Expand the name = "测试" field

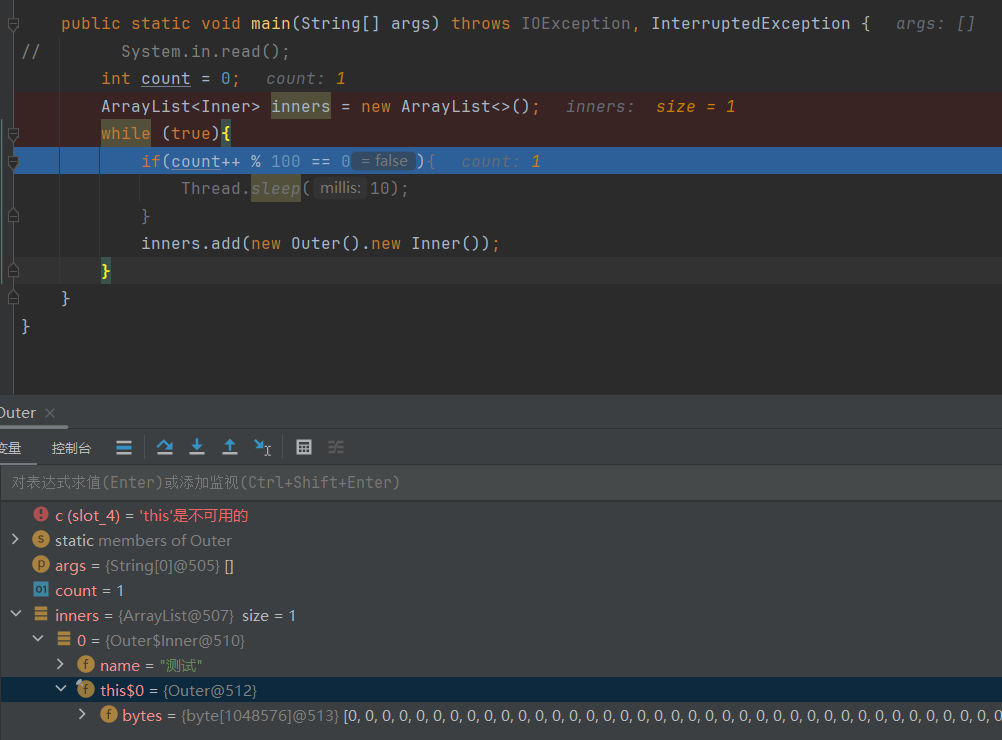pos(61,664)
